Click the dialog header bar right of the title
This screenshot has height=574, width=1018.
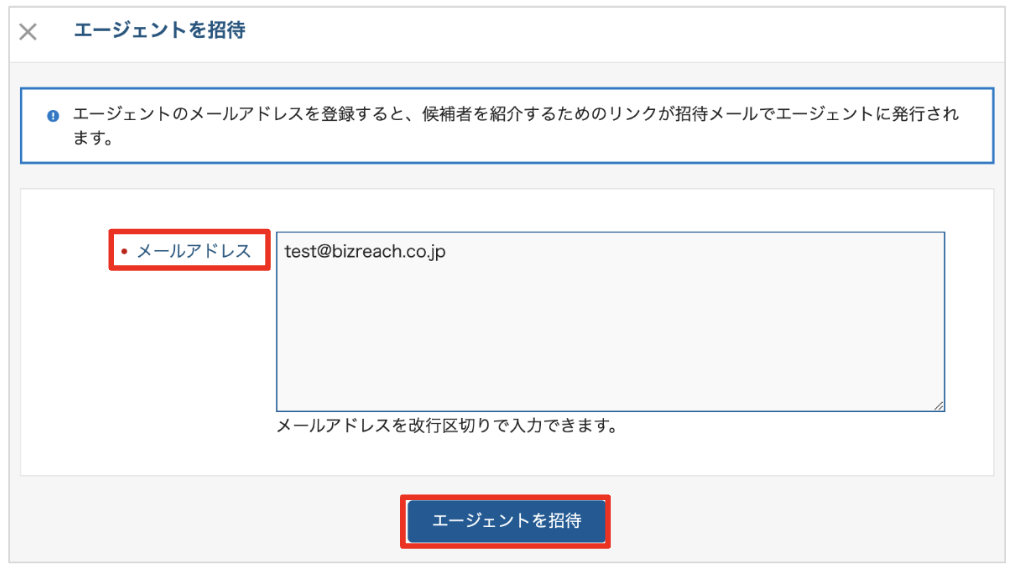point(620,32)
